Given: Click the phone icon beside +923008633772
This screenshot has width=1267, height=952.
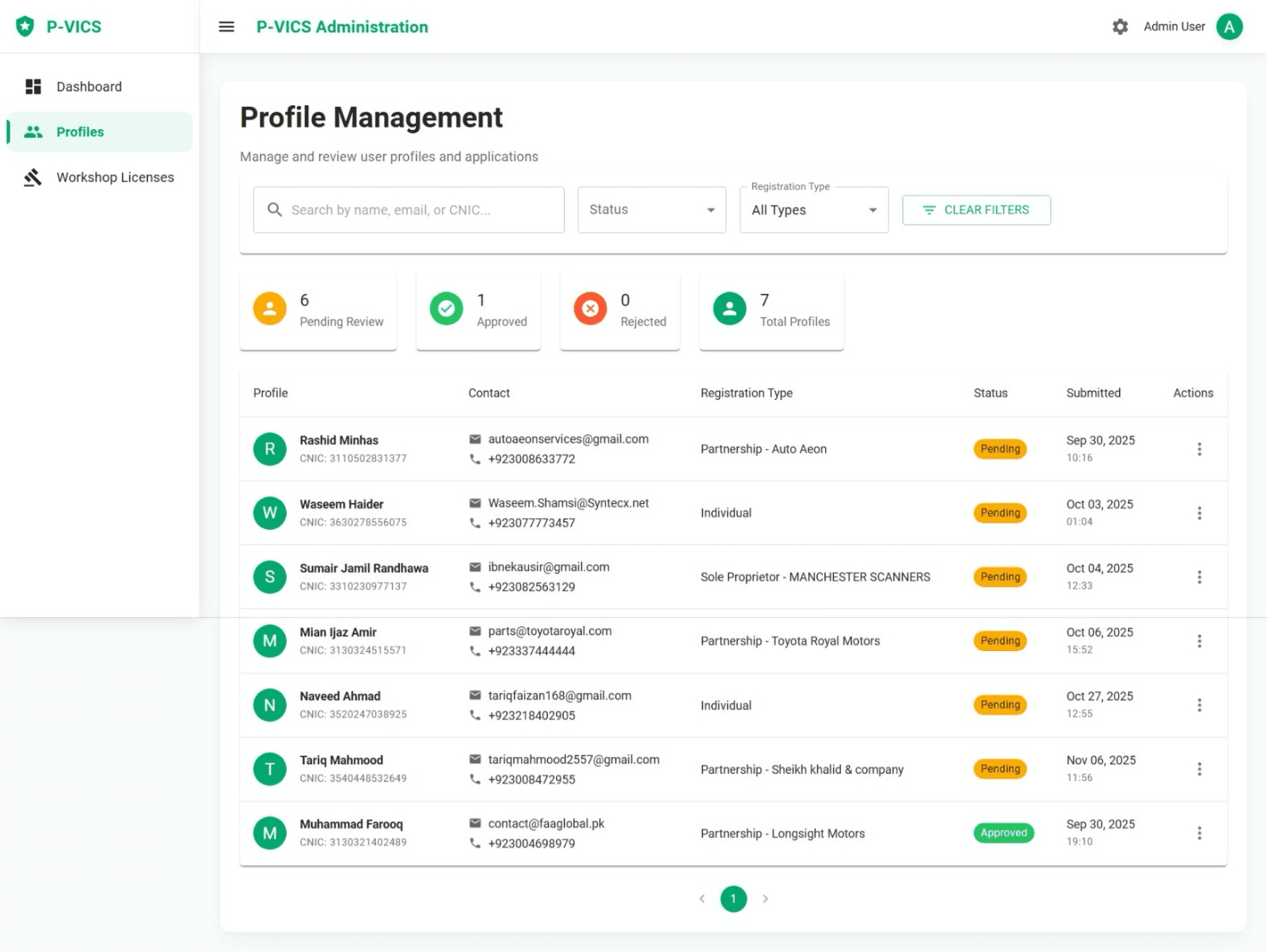Looking at the screenshot, I should tap(475, 459).
